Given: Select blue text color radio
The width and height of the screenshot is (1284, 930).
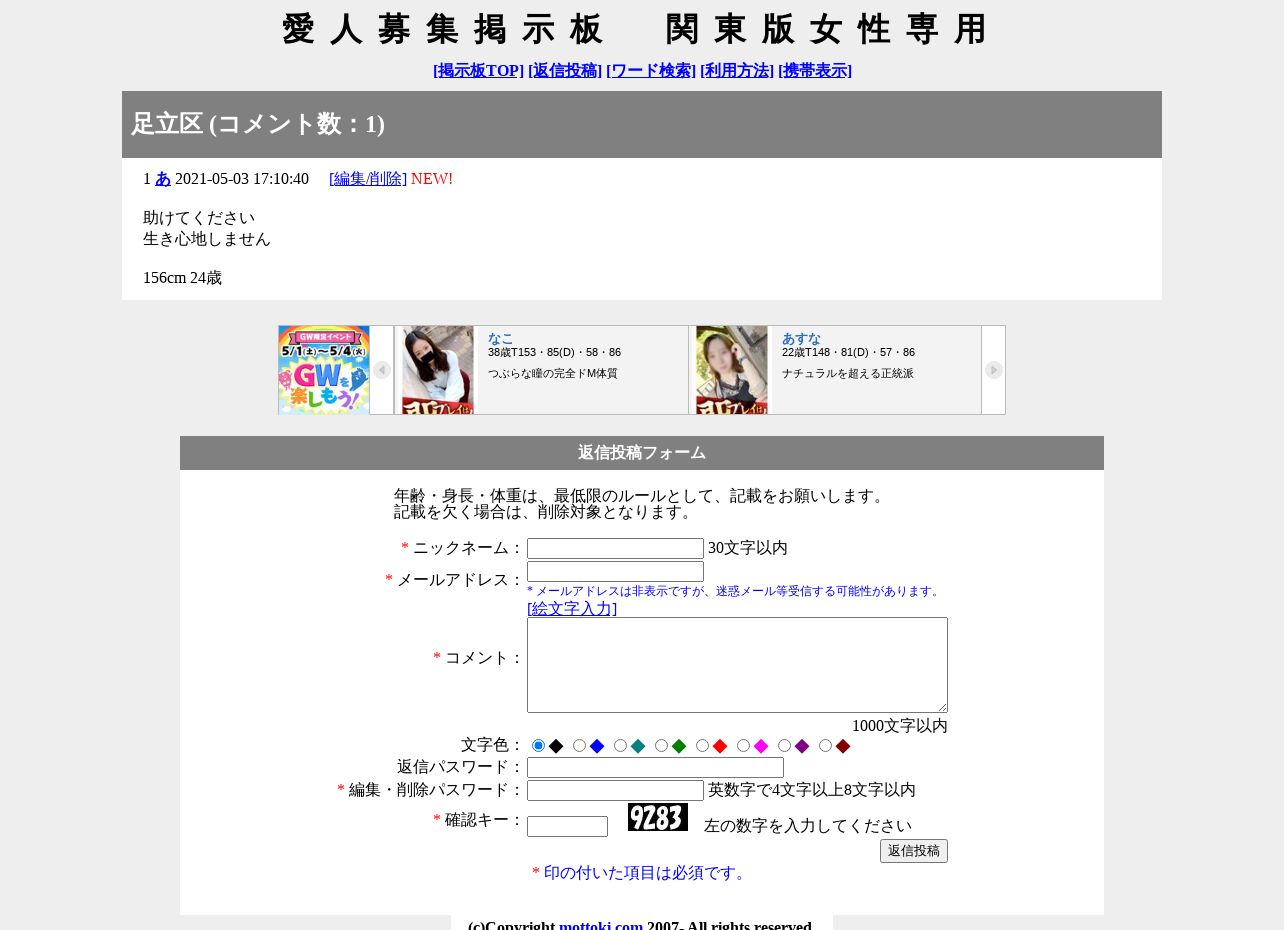Looking at the screenshot, I should pyautogui.click(x=580, y=746).
